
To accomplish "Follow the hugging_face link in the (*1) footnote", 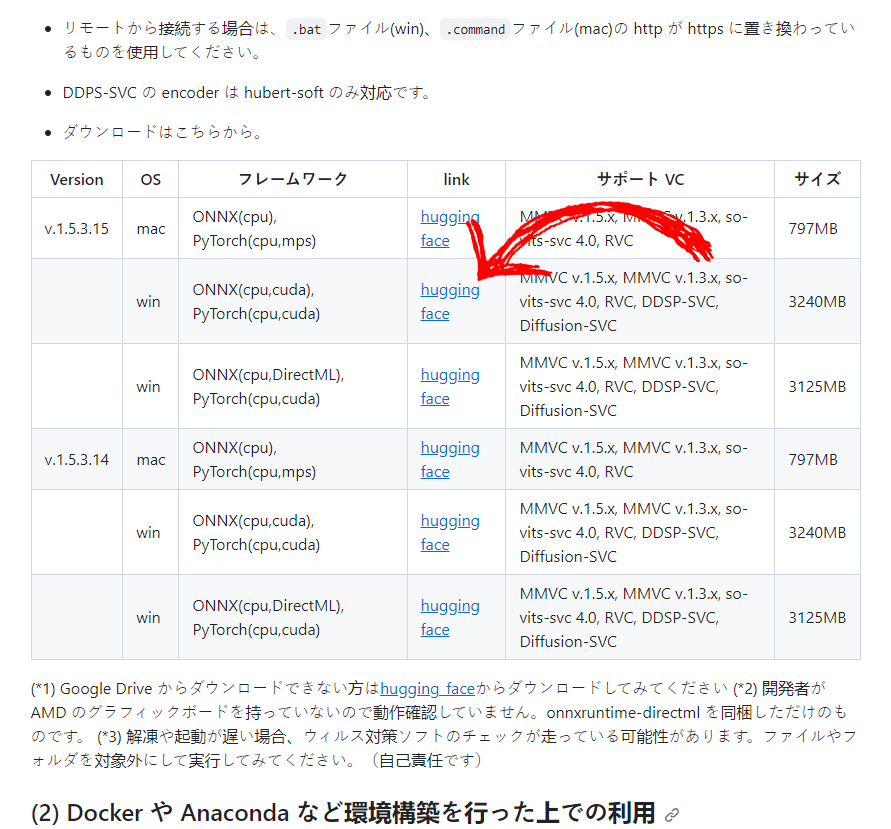I will point(427,689).
